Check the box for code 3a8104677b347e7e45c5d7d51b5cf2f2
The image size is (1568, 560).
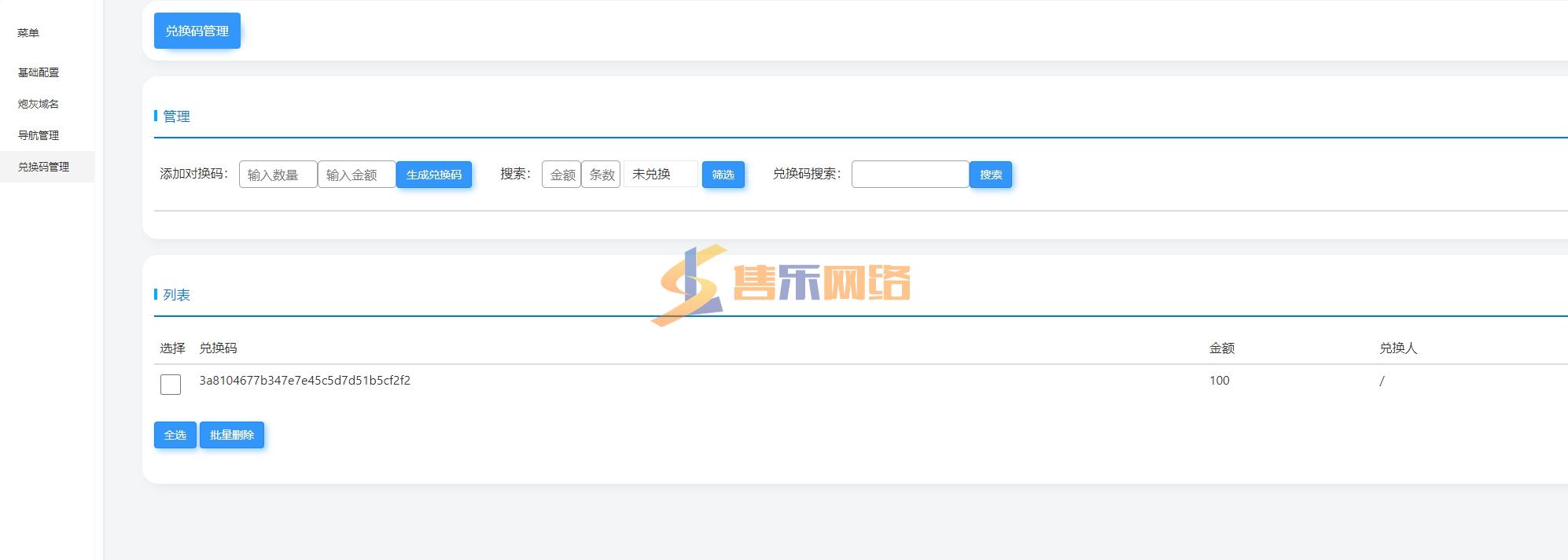click(171, 385)
